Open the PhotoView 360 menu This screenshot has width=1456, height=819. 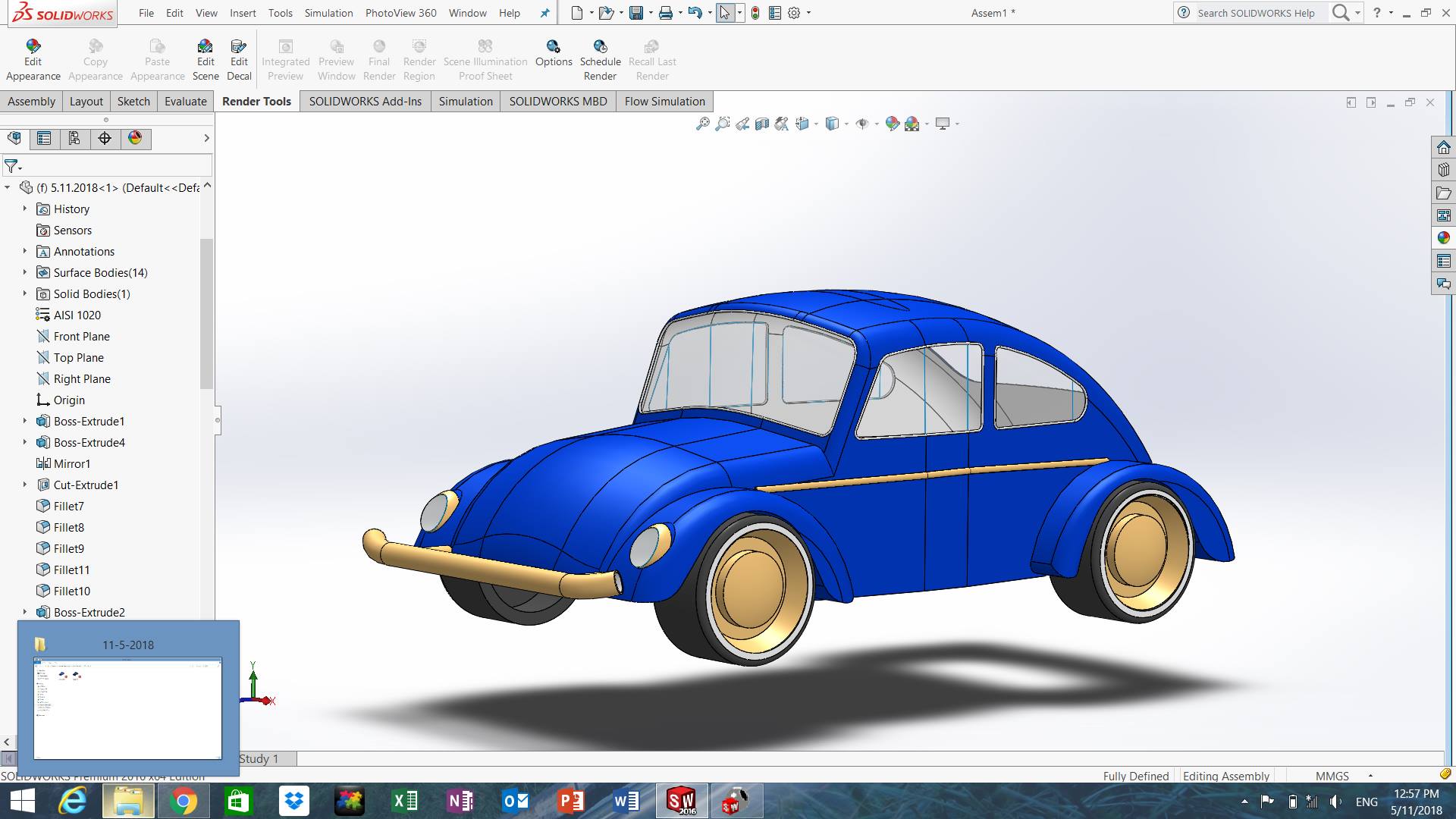coord(400,13)
